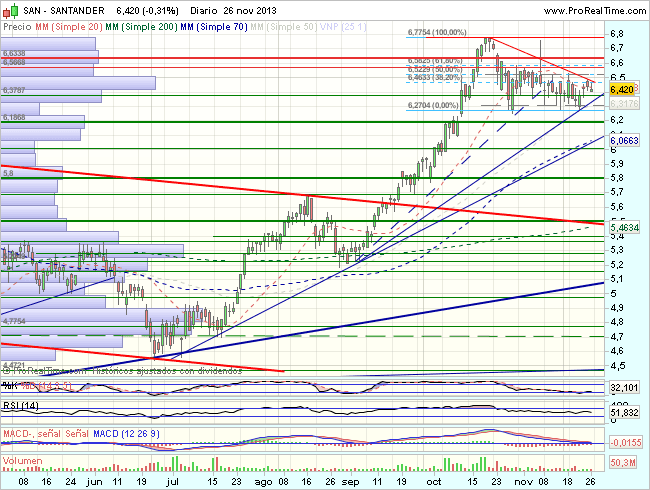Viewport: 650px width, 490px height.
Task: Click the 6,3787 support level label
Action: pos(14,90)
